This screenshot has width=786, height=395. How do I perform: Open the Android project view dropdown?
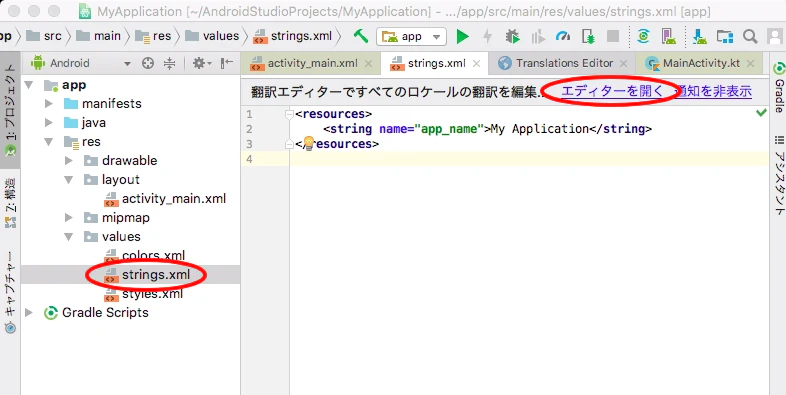pos(80,63)
